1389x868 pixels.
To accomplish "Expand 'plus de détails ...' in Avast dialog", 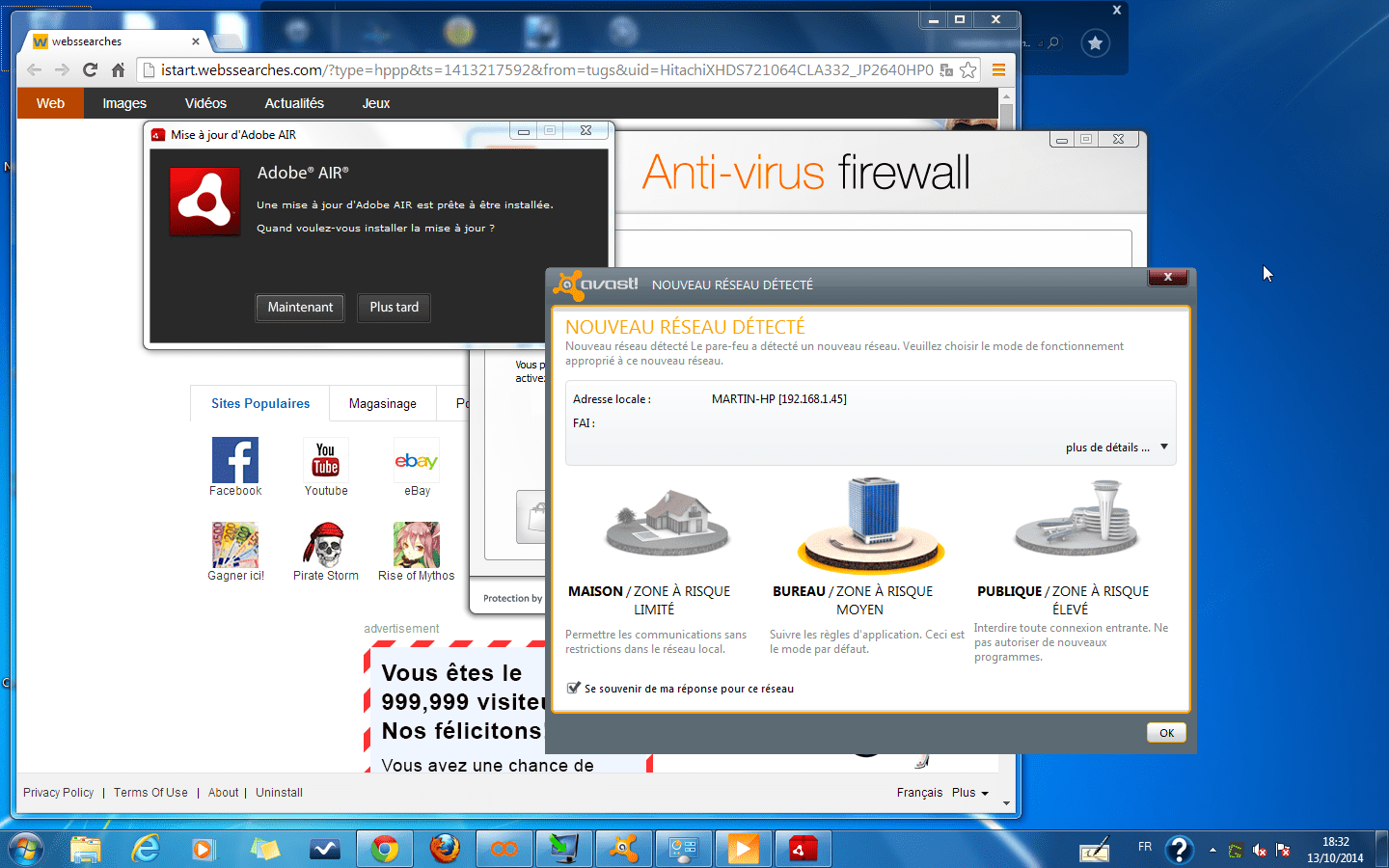I will tap(1117, 448).
